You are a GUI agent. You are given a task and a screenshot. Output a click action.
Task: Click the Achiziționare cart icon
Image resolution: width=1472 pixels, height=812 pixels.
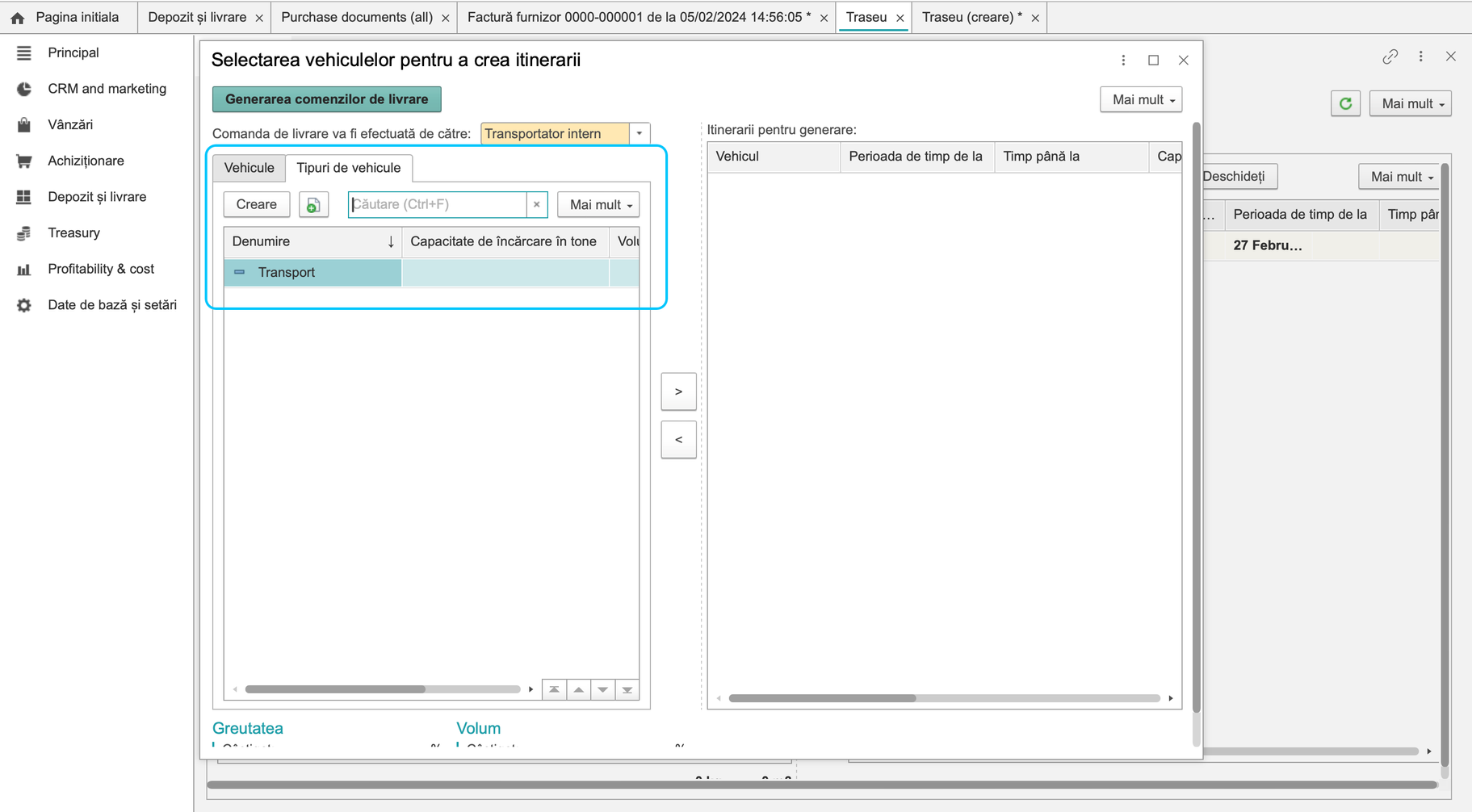point(24,161)
